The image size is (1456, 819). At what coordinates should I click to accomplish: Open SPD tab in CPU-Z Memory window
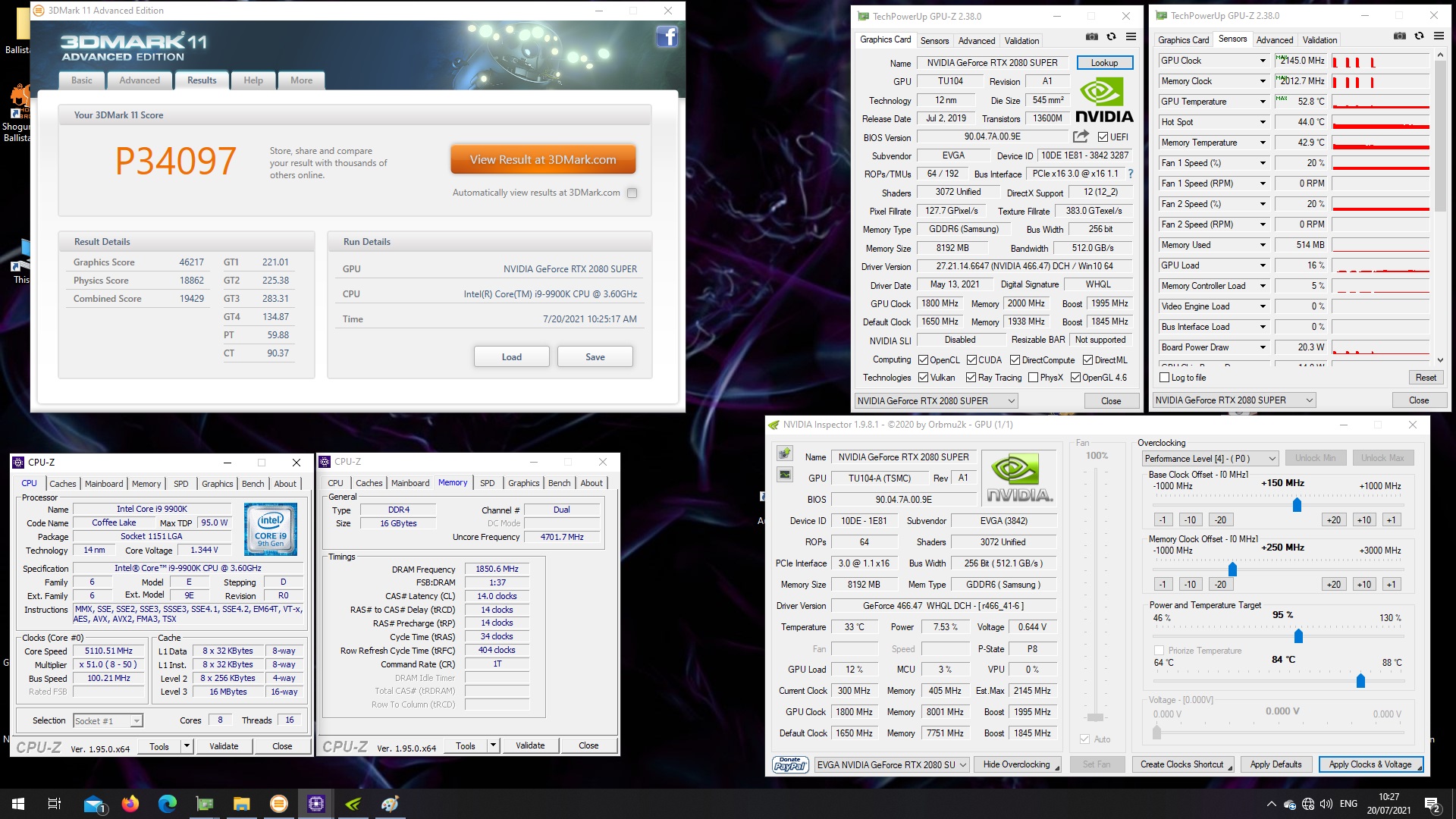click(488, 483)
